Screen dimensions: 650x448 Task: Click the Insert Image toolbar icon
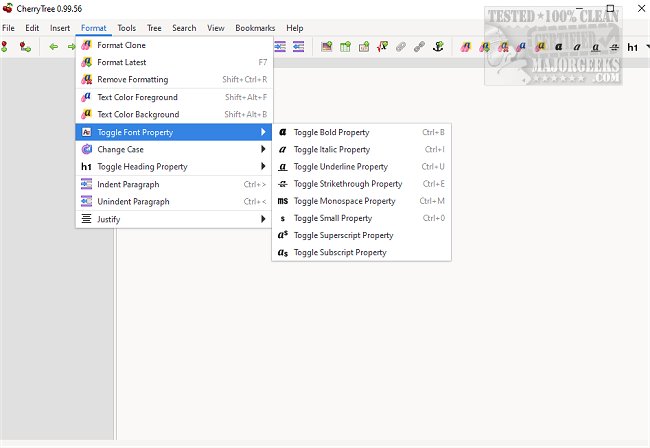(x=327, y=46)
